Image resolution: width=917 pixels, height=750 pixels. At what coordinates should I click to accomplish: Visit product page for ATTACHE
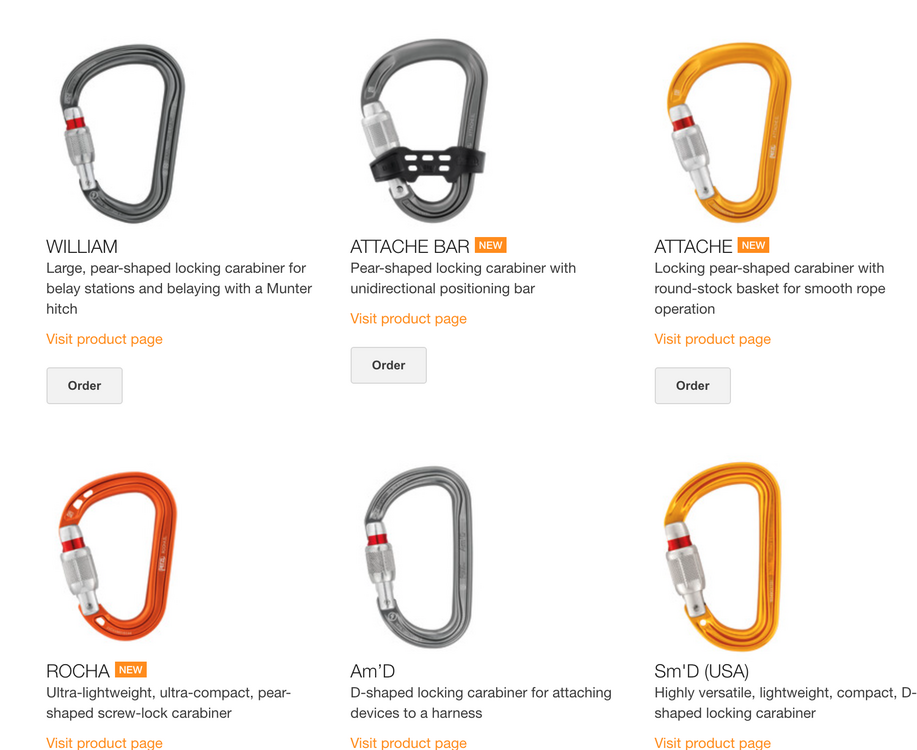pyautogui.click(x=712, y=339)
